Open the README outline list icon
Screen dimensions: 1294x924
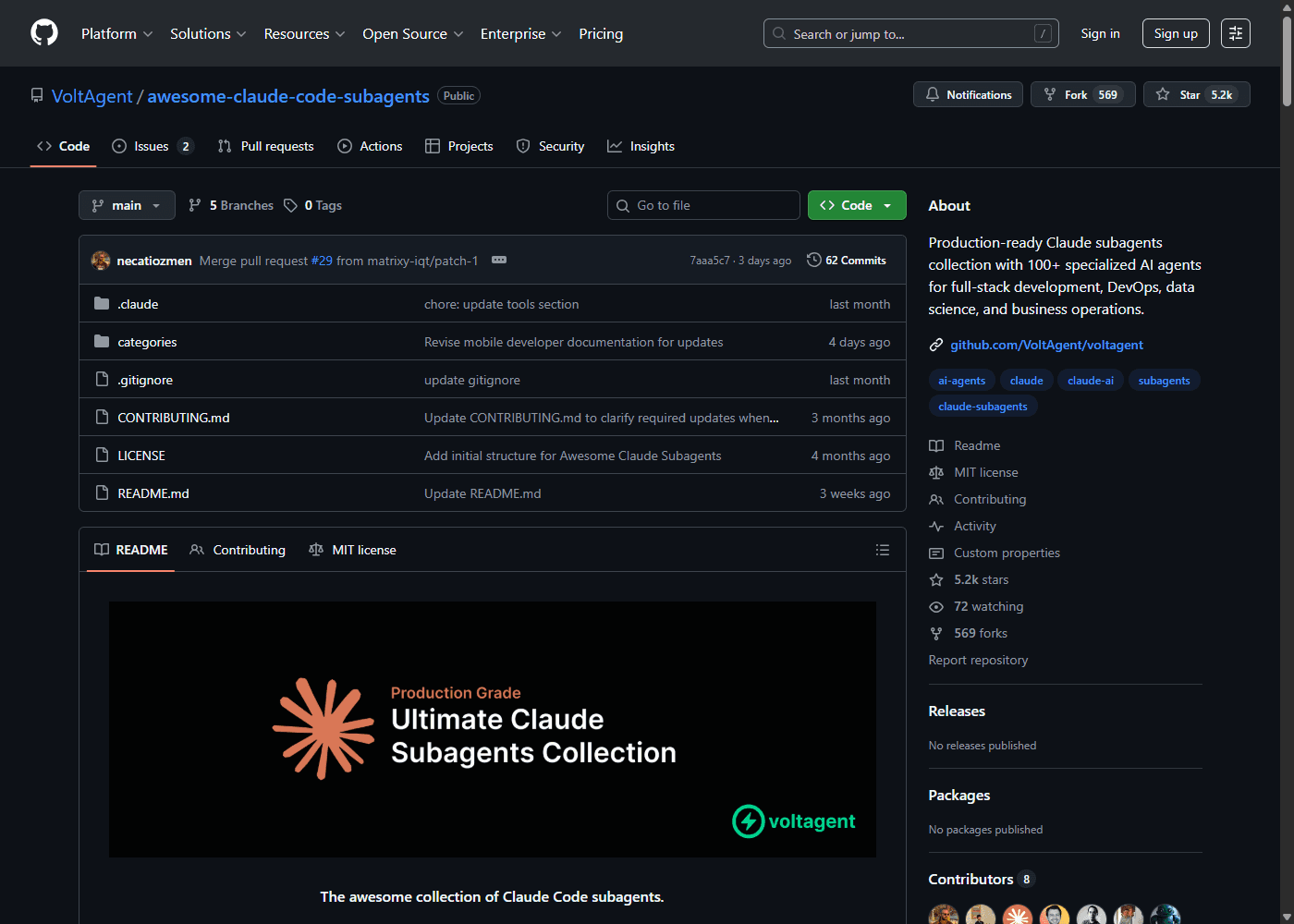[x=883, y=550]
